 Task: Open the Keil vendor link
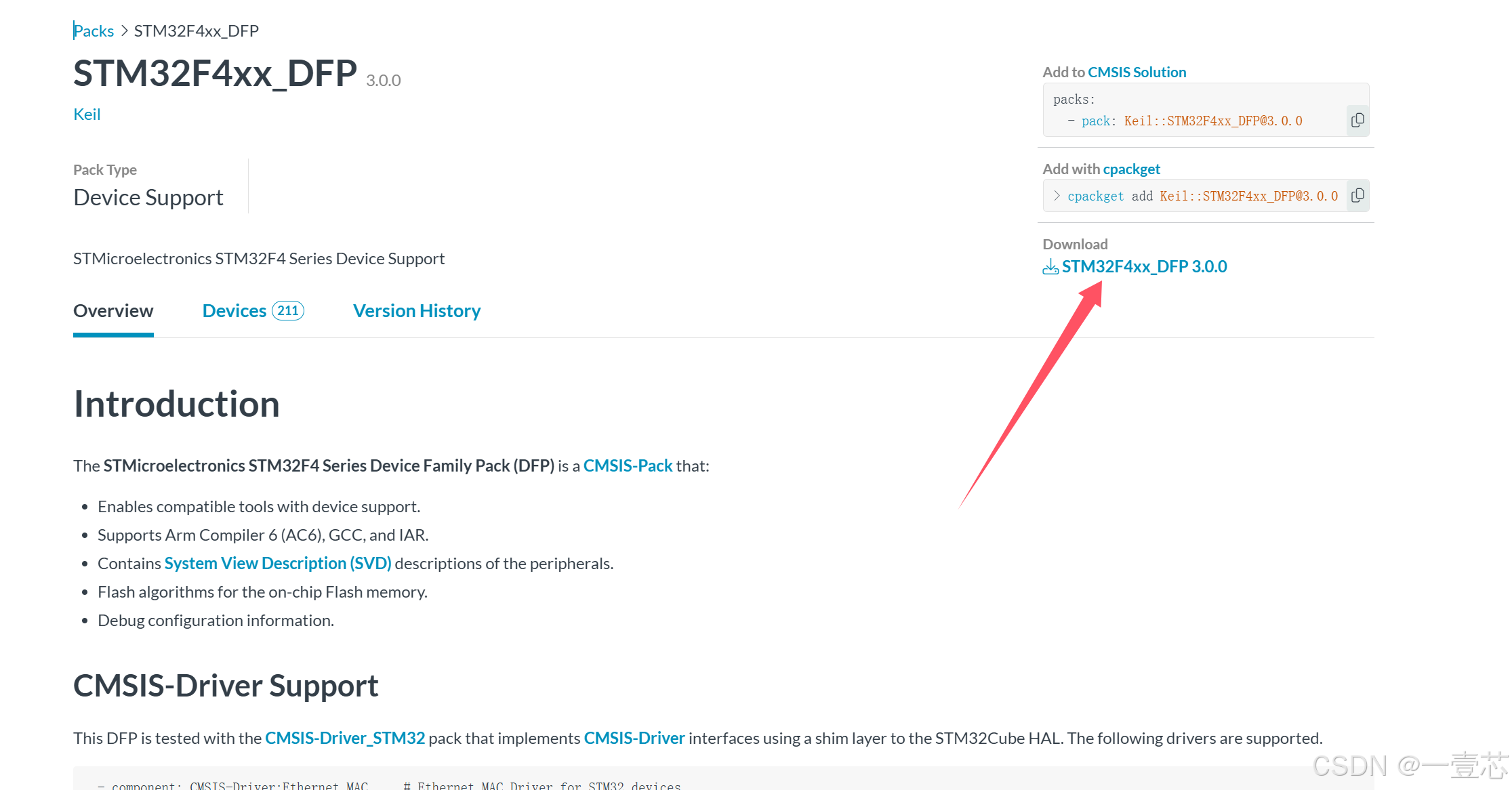[x=87, y=115]
